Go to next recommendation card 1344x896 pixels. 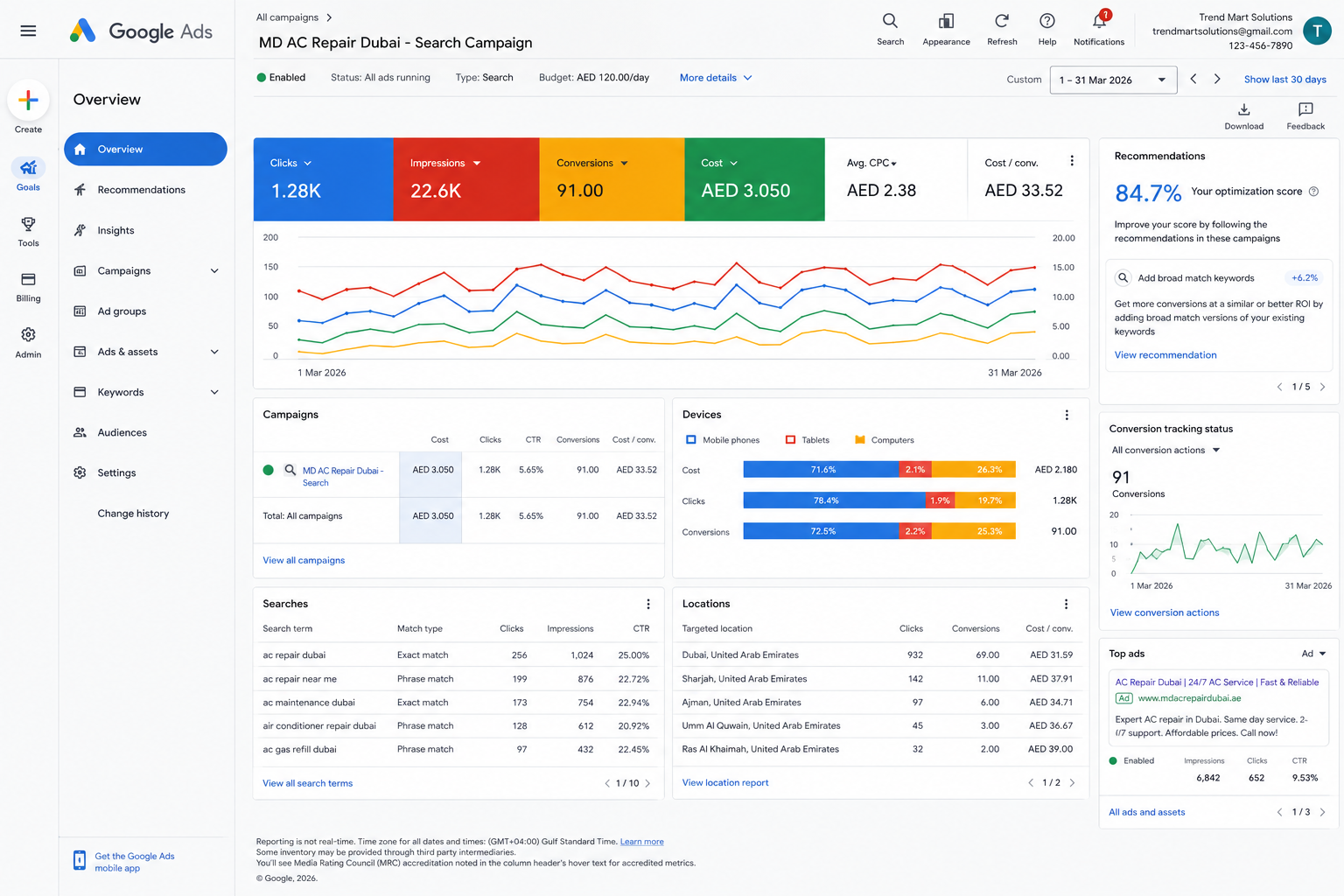click(1322, 387)
